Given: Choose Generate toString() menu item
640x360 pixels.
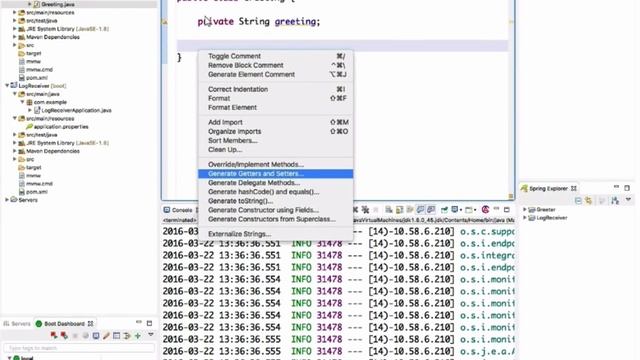Looking at the screenshot, I should 276,201.
